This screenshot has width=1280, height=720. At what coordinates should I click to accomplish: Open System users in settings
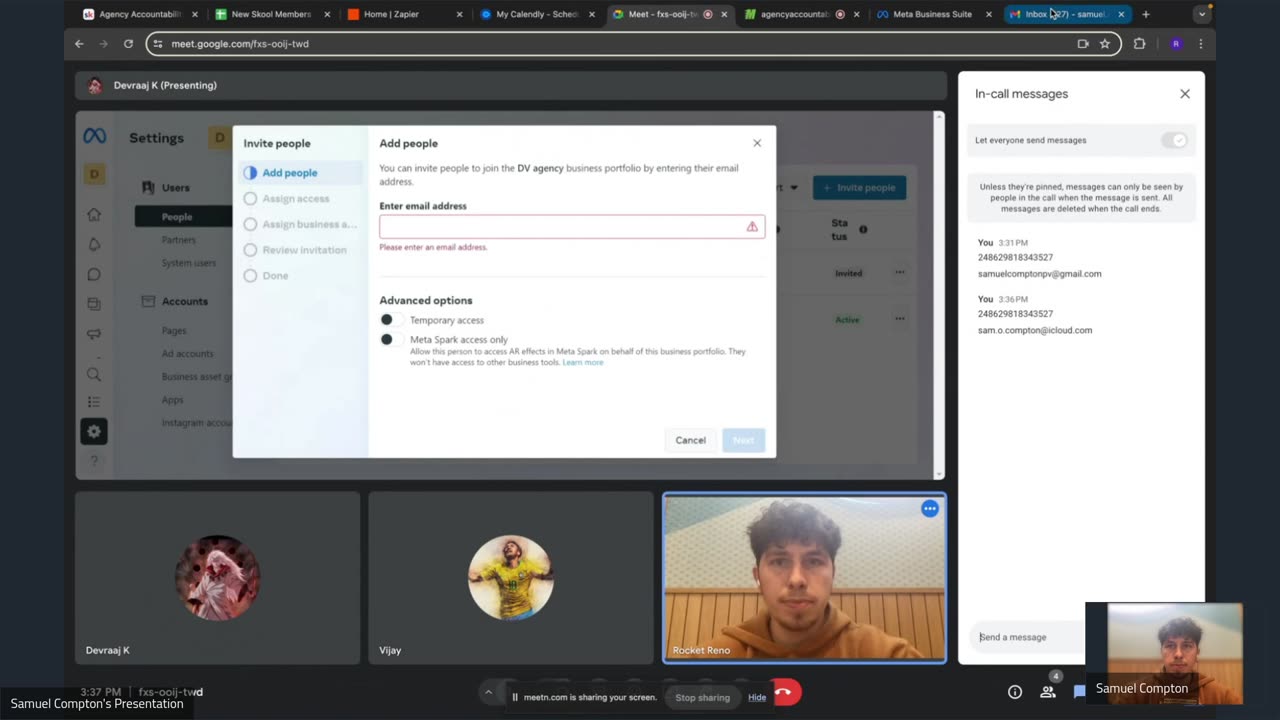pyautogui.click(x=189, y=263)
